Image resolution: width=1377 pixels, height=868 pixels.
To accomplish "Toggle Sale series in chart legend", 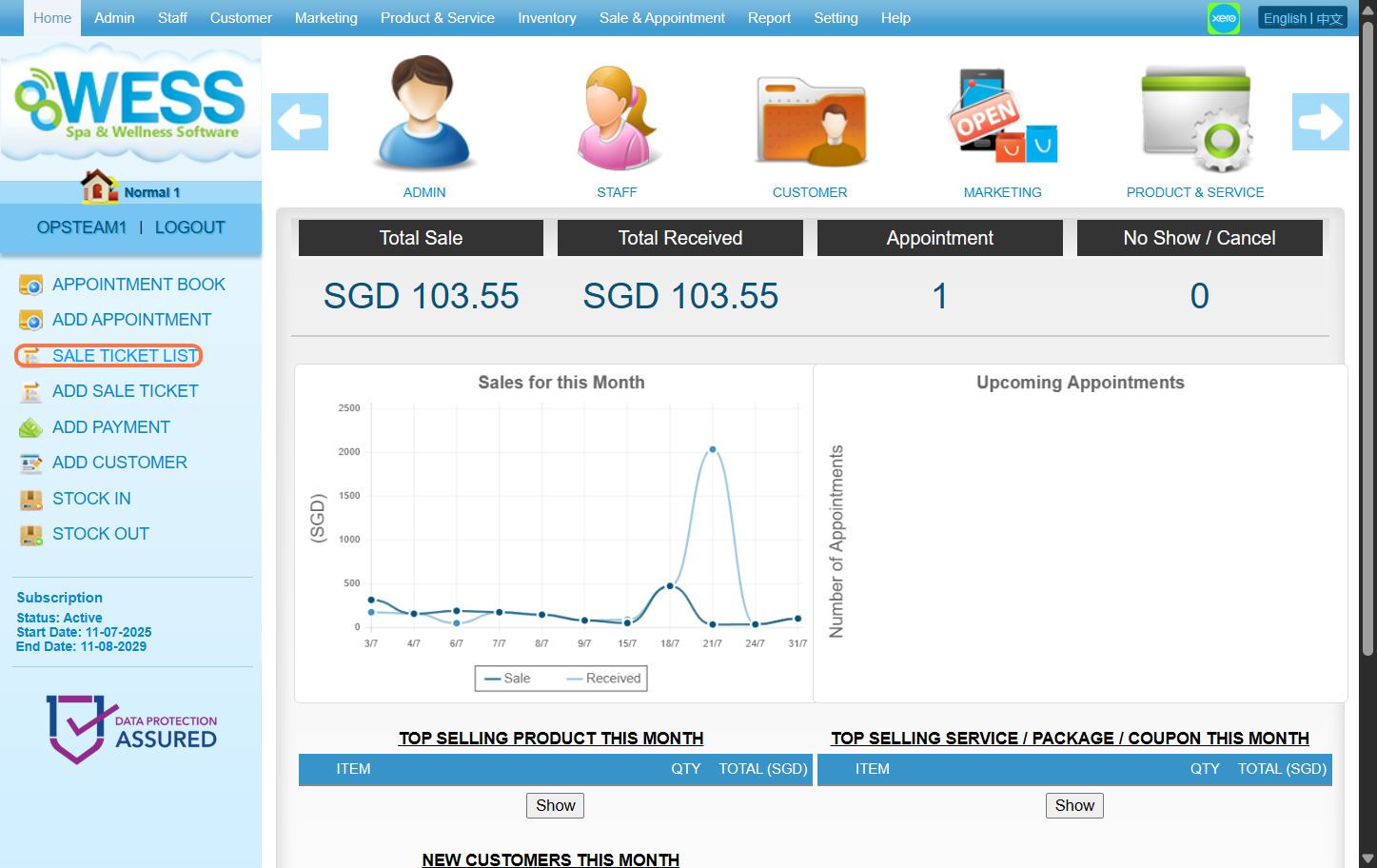I will click(508, 679).
